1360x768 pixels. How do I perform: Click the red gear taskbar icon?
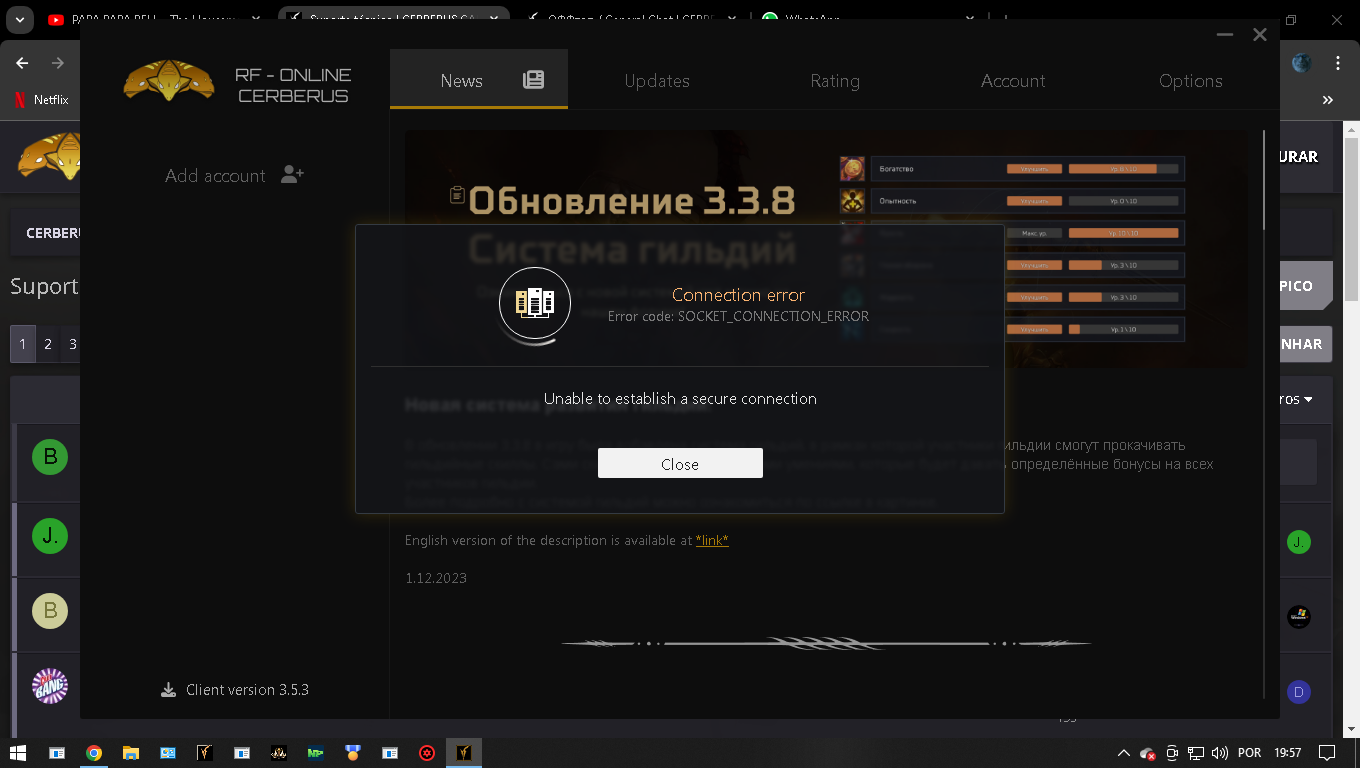(427, 753)
